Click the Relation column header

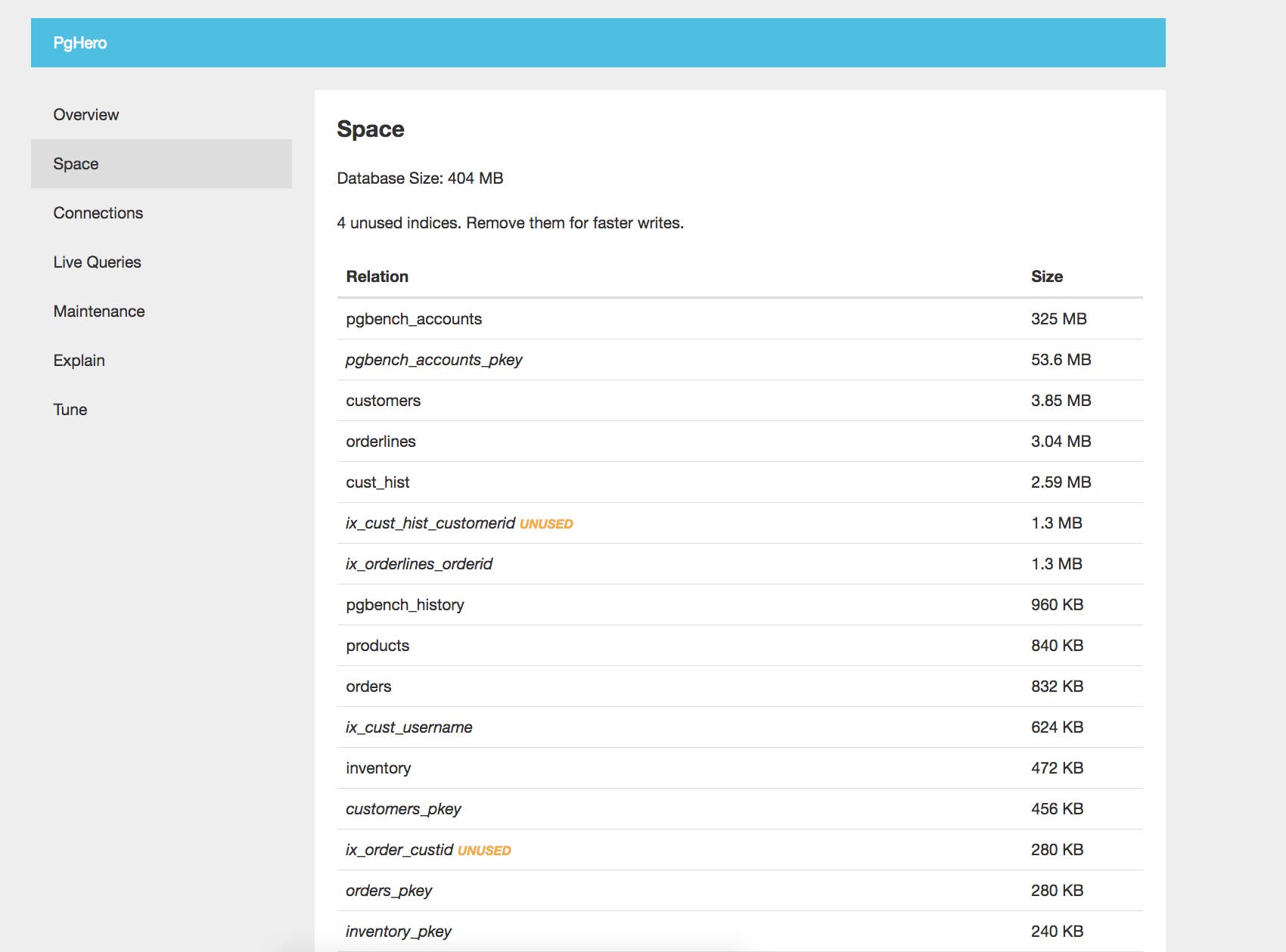coord(377,276)
